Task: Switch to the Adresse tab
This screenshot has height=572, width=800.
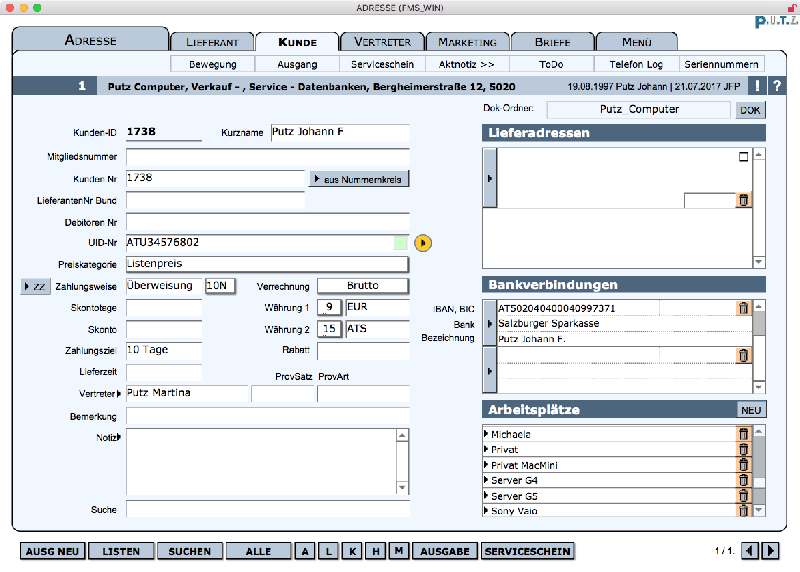Action: [x=90, y=40]
